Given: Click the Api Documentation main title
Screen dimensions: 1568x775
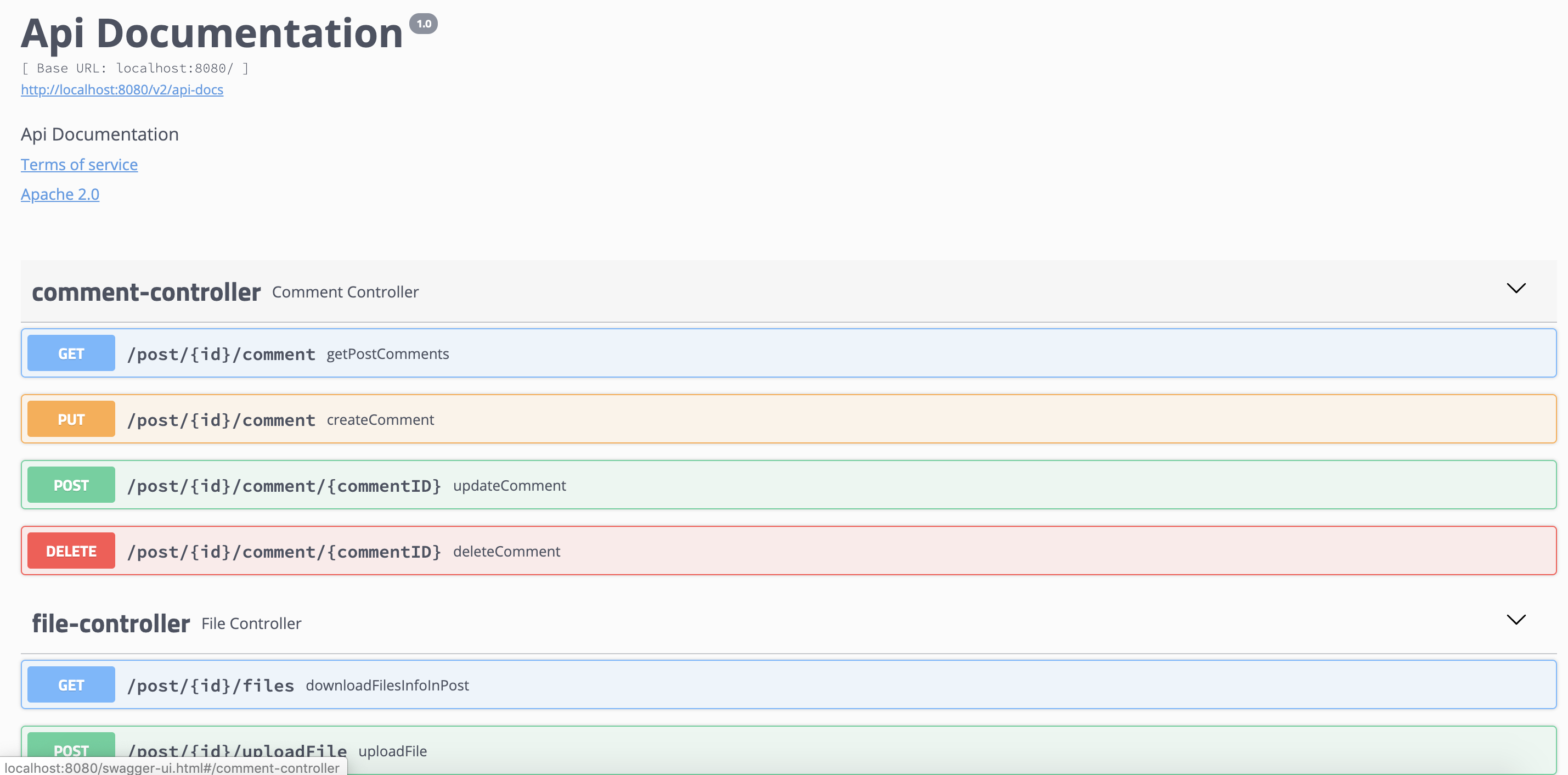Looking at the screenshot, I should (212, 33).
